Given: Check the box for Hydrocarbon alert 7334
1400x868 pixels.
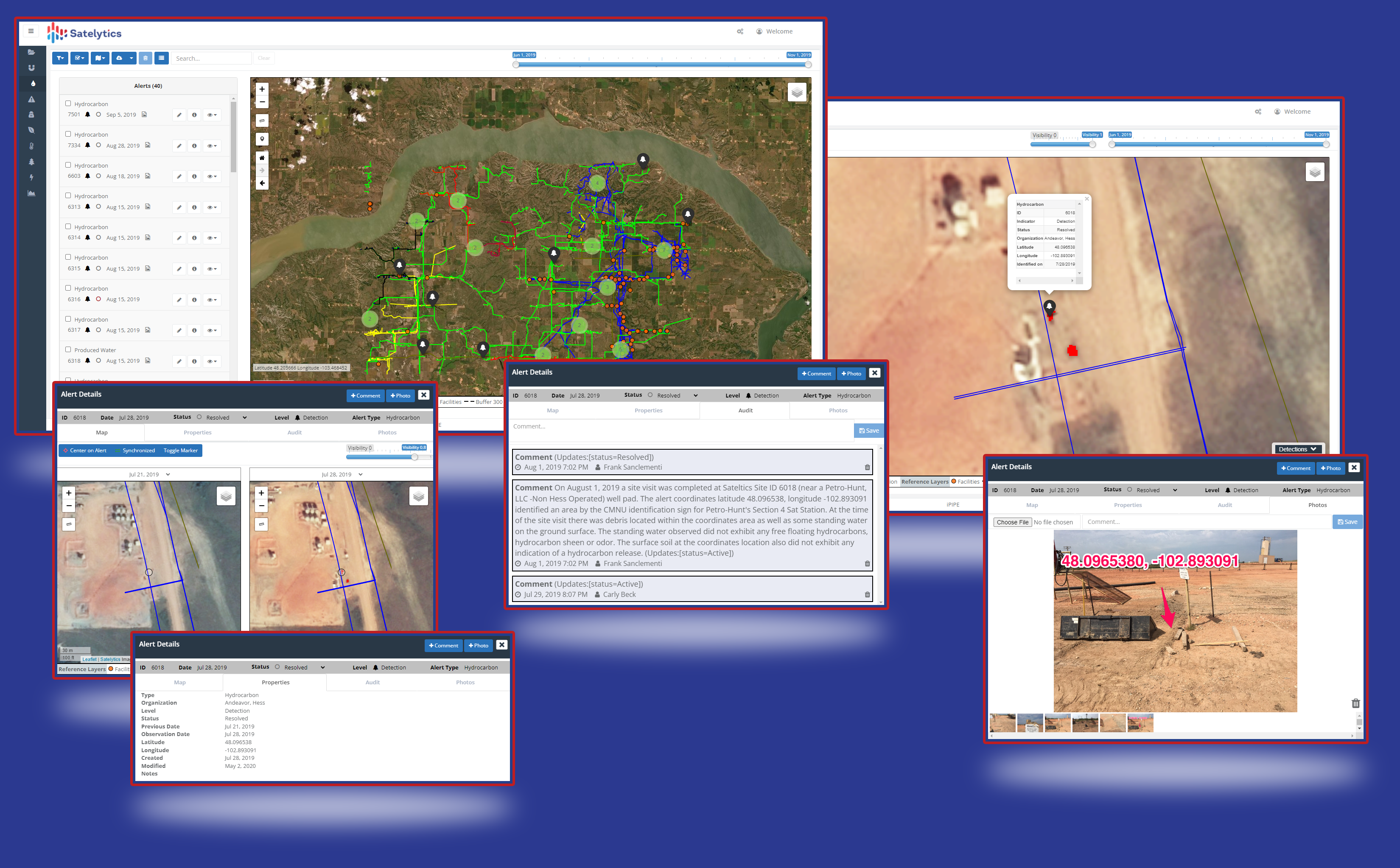Looking at the screenshot, I should 68,134.
